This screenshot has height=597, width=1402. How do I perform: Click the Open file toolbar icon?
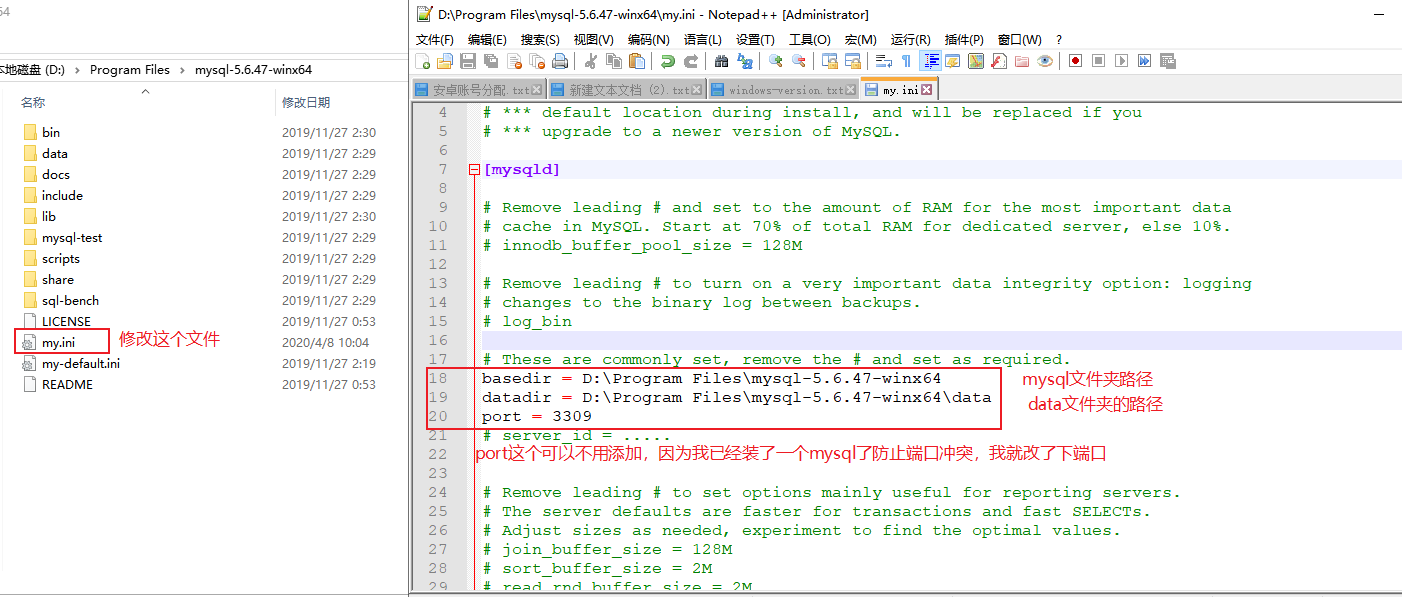tap(445, 61)
